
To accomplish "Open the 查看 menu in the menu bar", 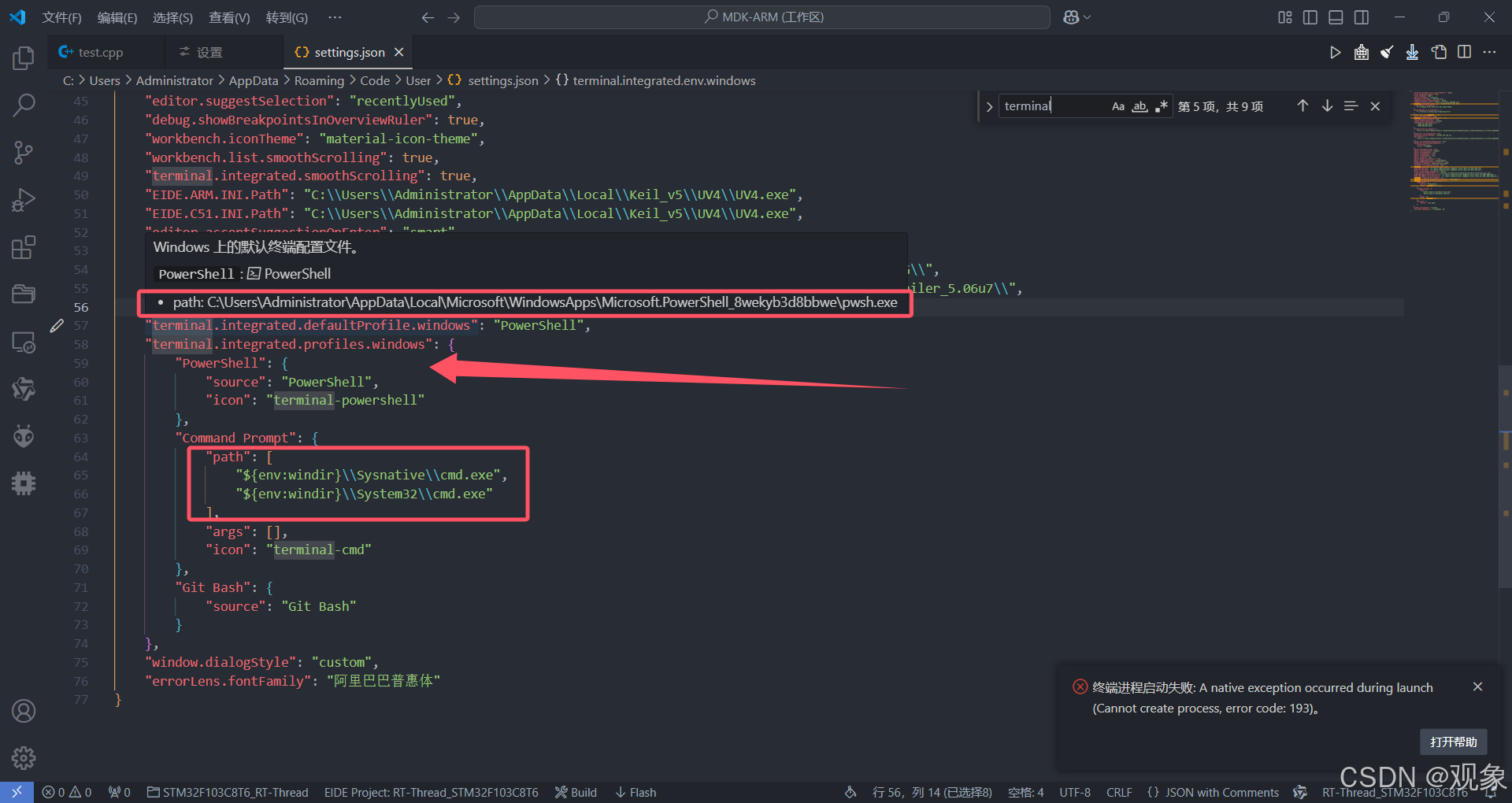I will [x=229, y=17].
